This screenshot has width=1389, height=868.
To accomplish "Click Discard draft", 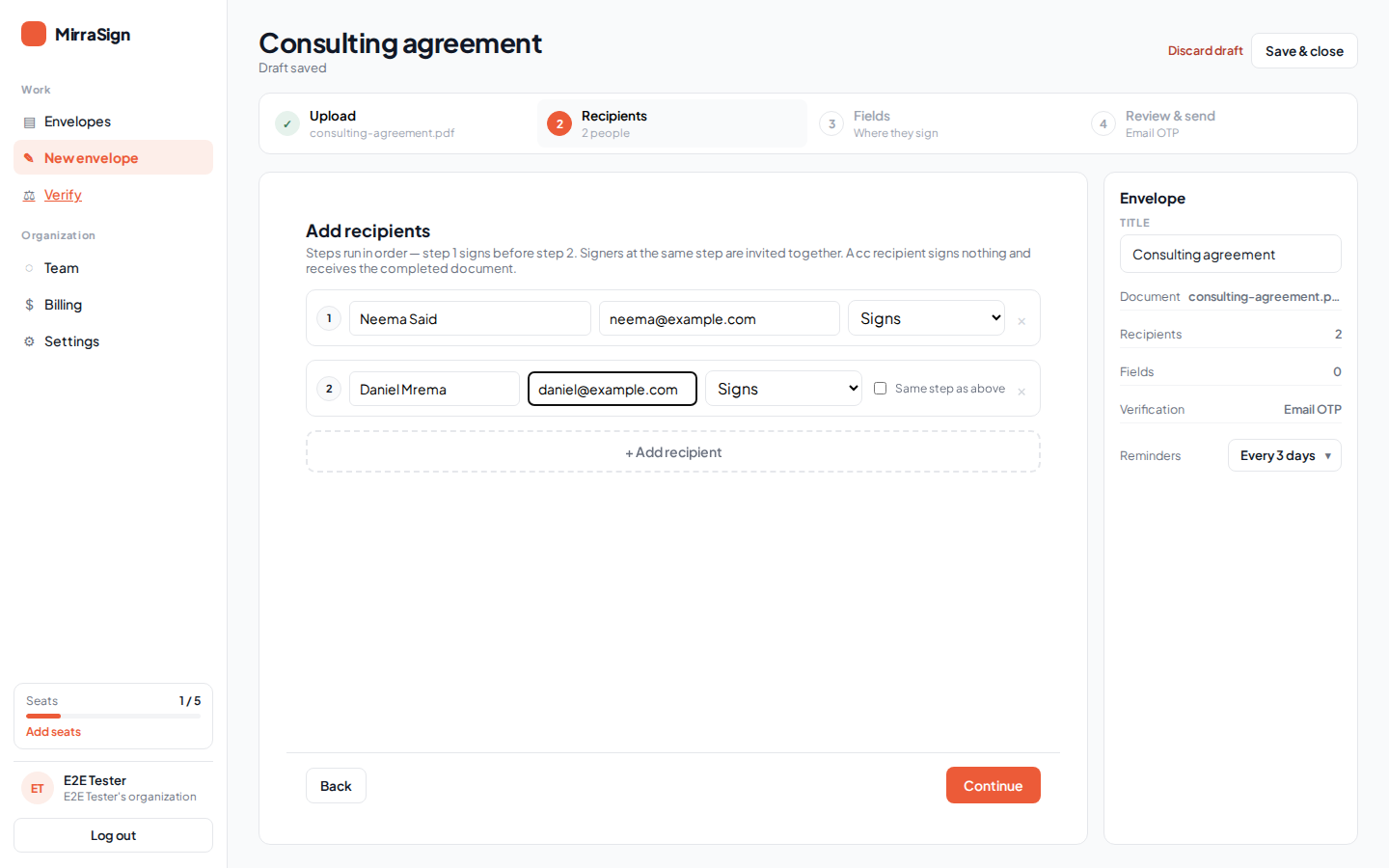I will click(x=1205, y=51).
